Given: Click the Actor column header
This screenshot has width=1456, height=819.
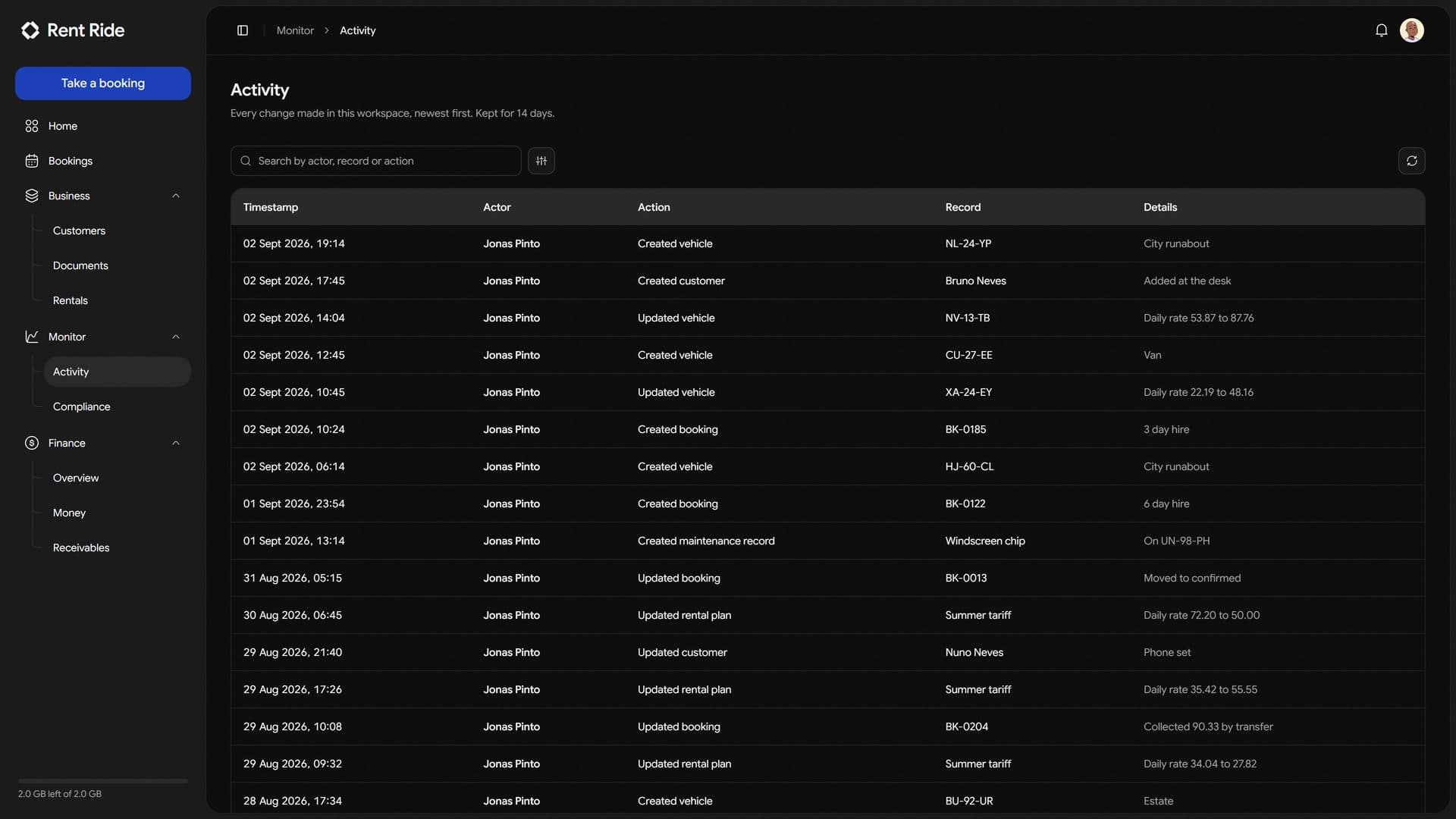Looking at the screenshot, I should (x=497, y=207).
